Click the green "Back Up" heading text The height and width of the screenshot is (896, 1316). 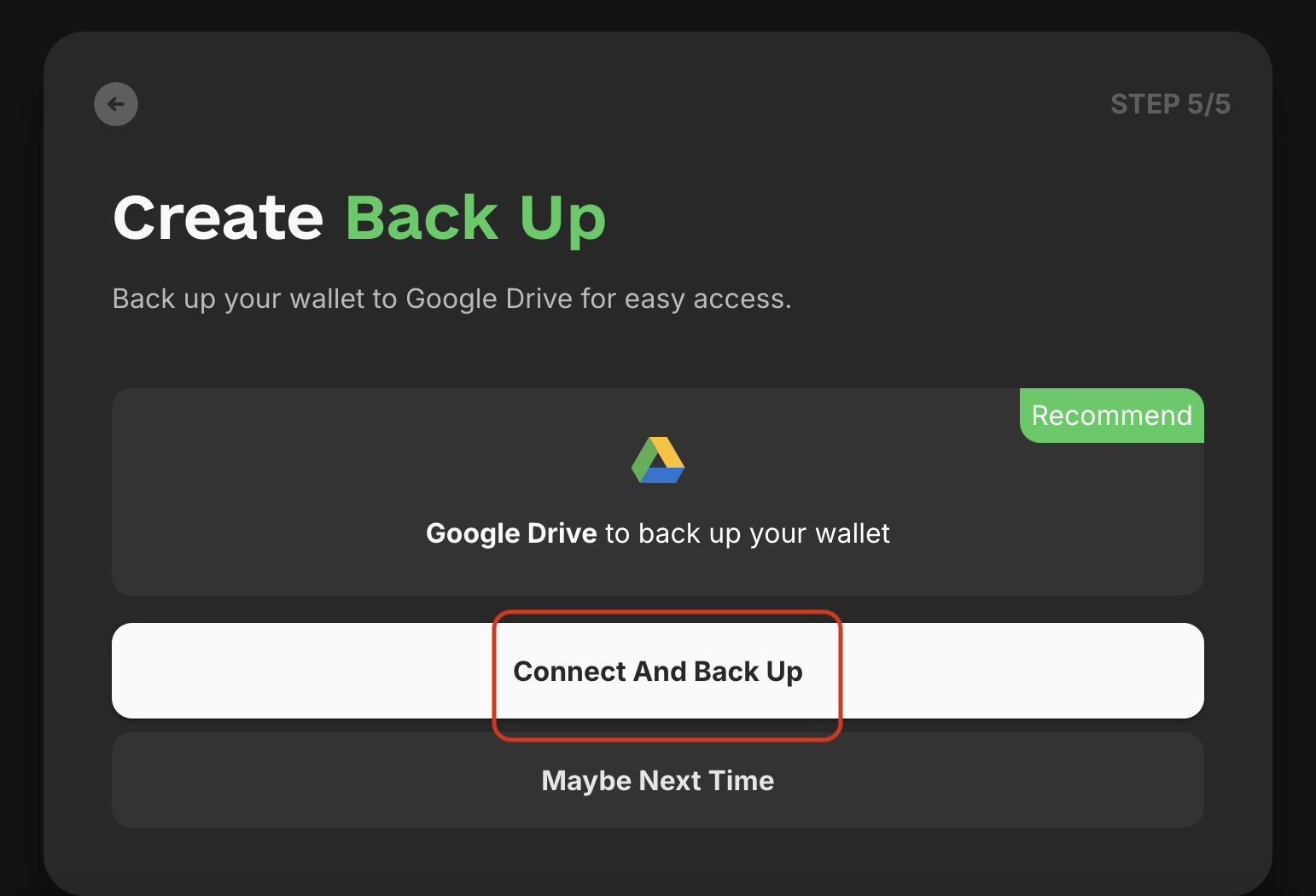(x=475, y=218)
